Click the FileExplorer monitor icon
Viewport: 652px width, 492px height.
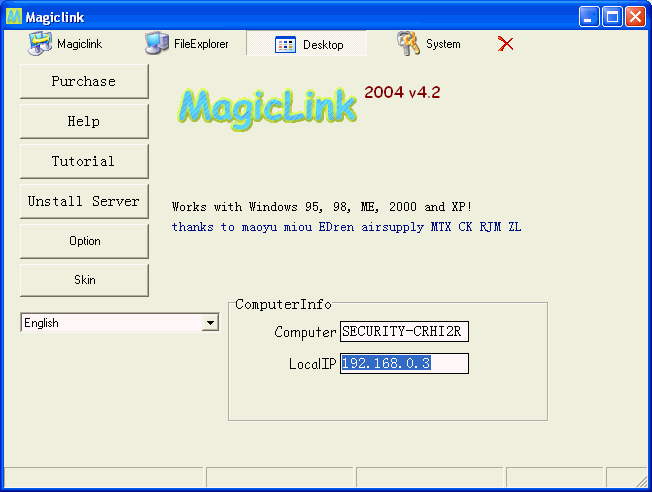coord(157,43)
